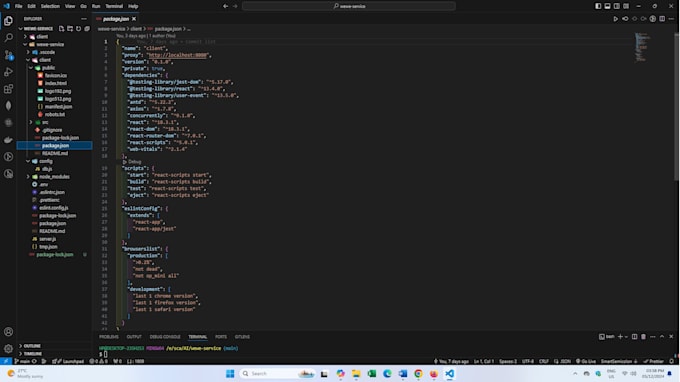Collapse all folders in Explorer

pos(87,29)
